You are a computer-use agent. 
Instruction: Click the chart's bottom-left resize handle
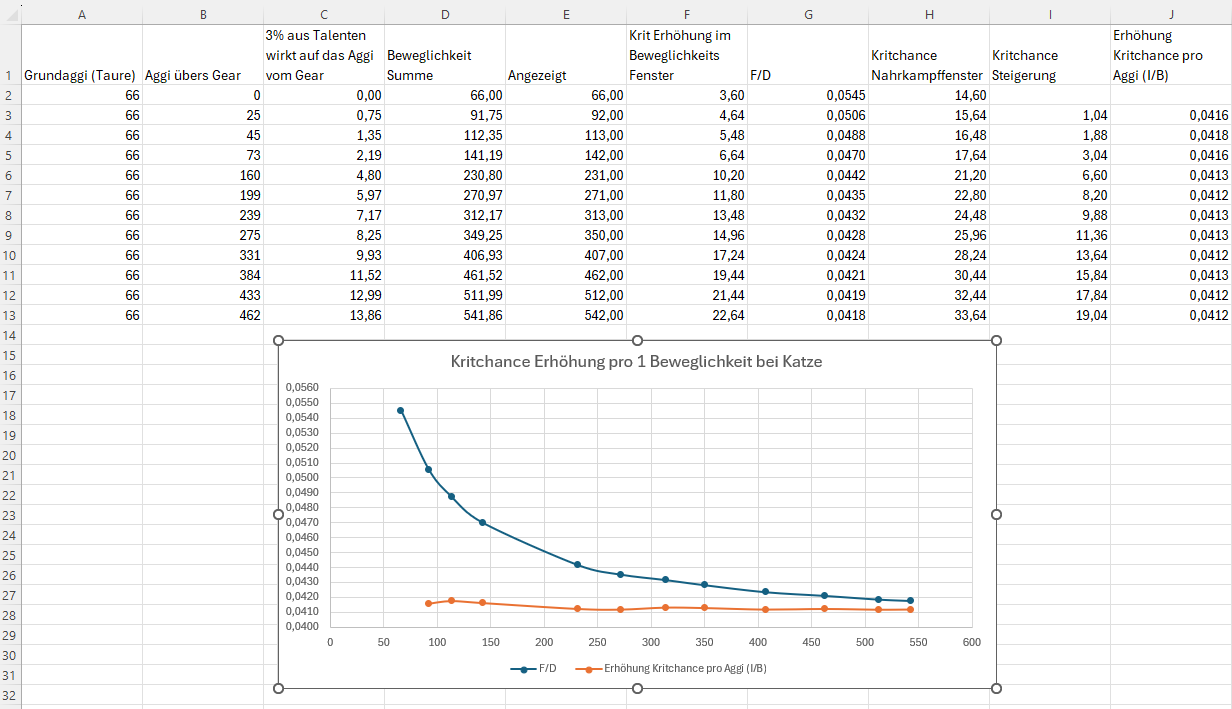(279, 688)
